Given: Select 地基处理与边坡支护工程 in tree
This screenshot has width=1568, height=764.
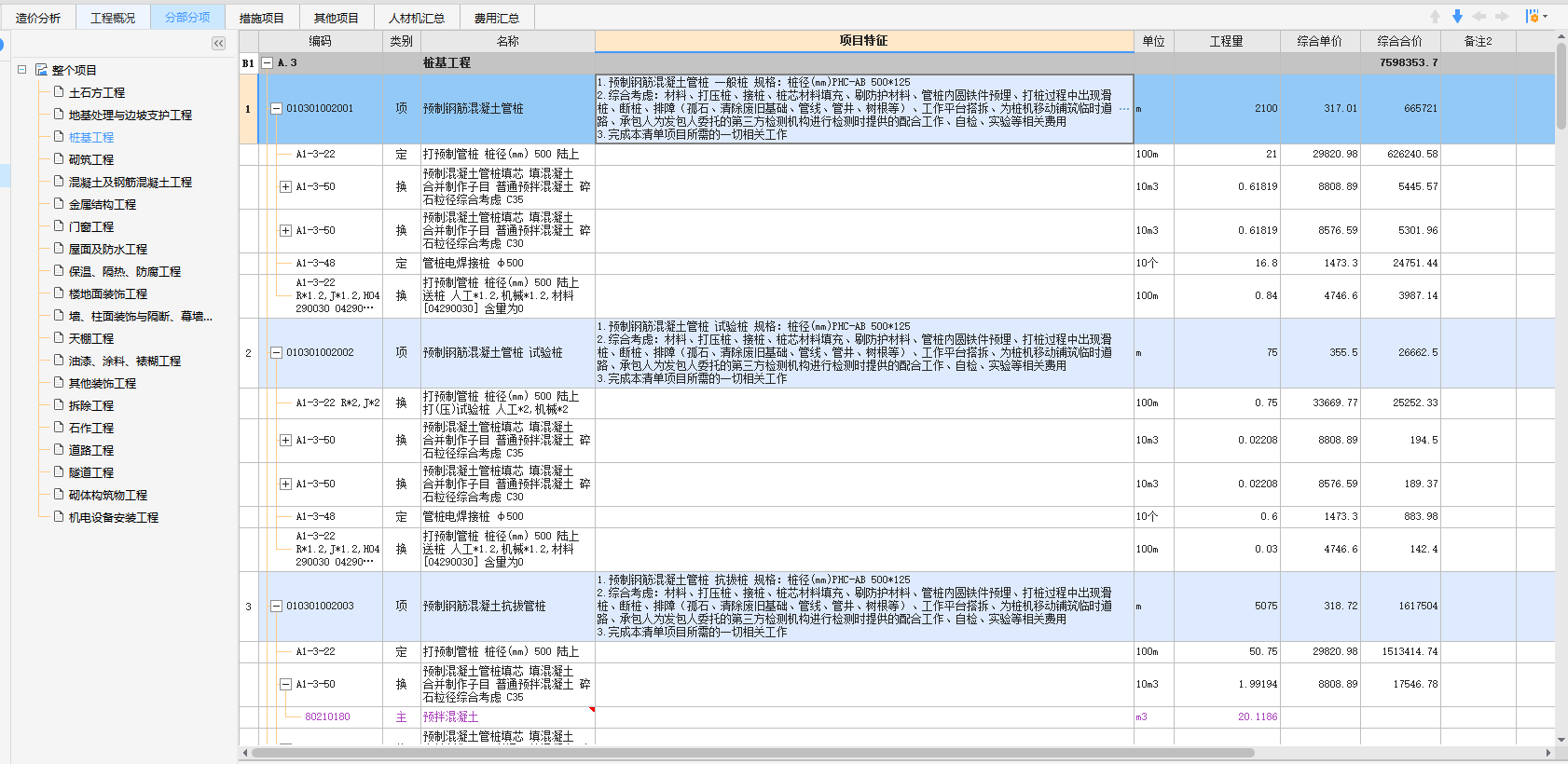Looking at the screenshot, I should point(131,116).
